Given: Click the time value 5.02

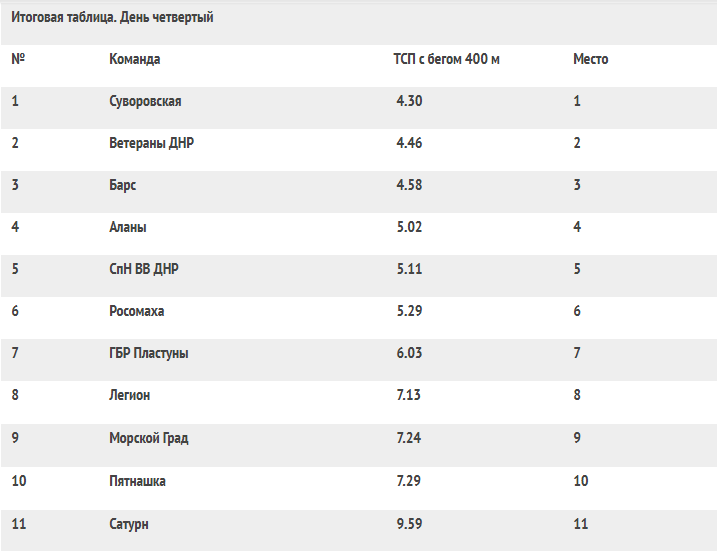Looking at the screenshot, I should pos(409,227).
